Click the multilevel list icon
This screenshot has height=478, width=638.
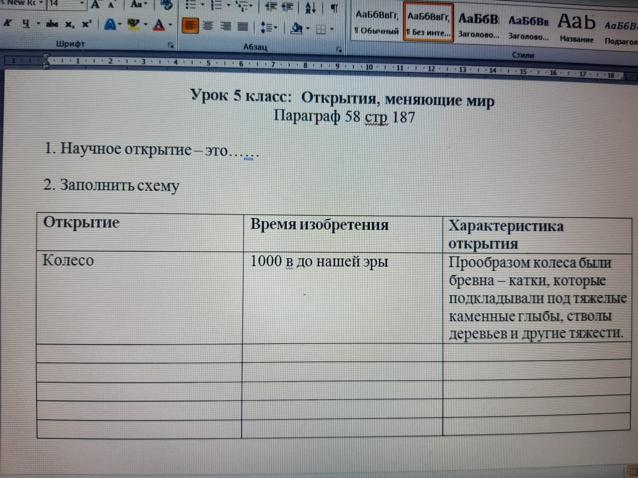[x=242, y=6]
